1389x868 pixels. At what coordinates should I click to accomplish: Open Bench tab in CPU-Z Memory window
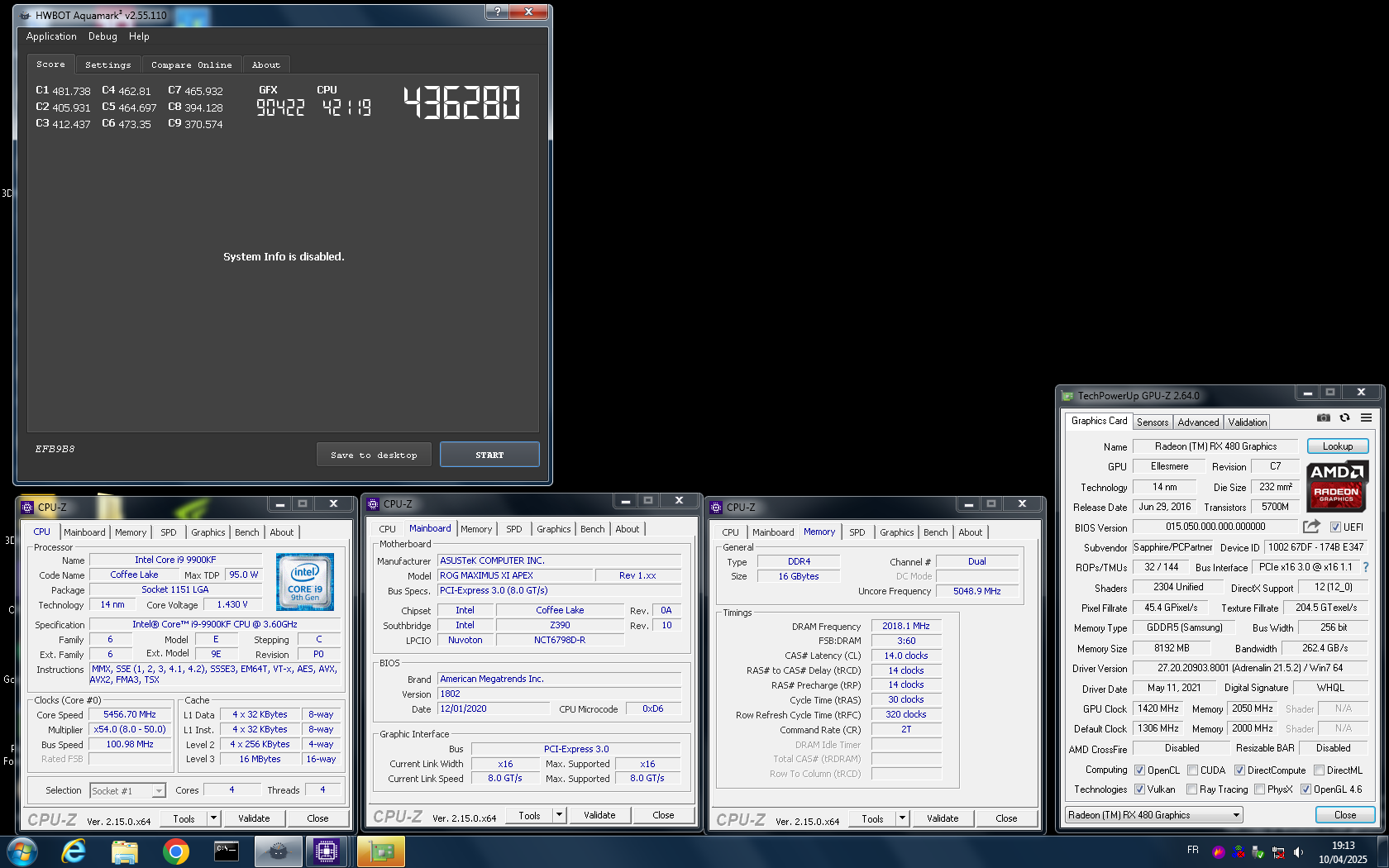pyautogui.click(x=935, y=532)
